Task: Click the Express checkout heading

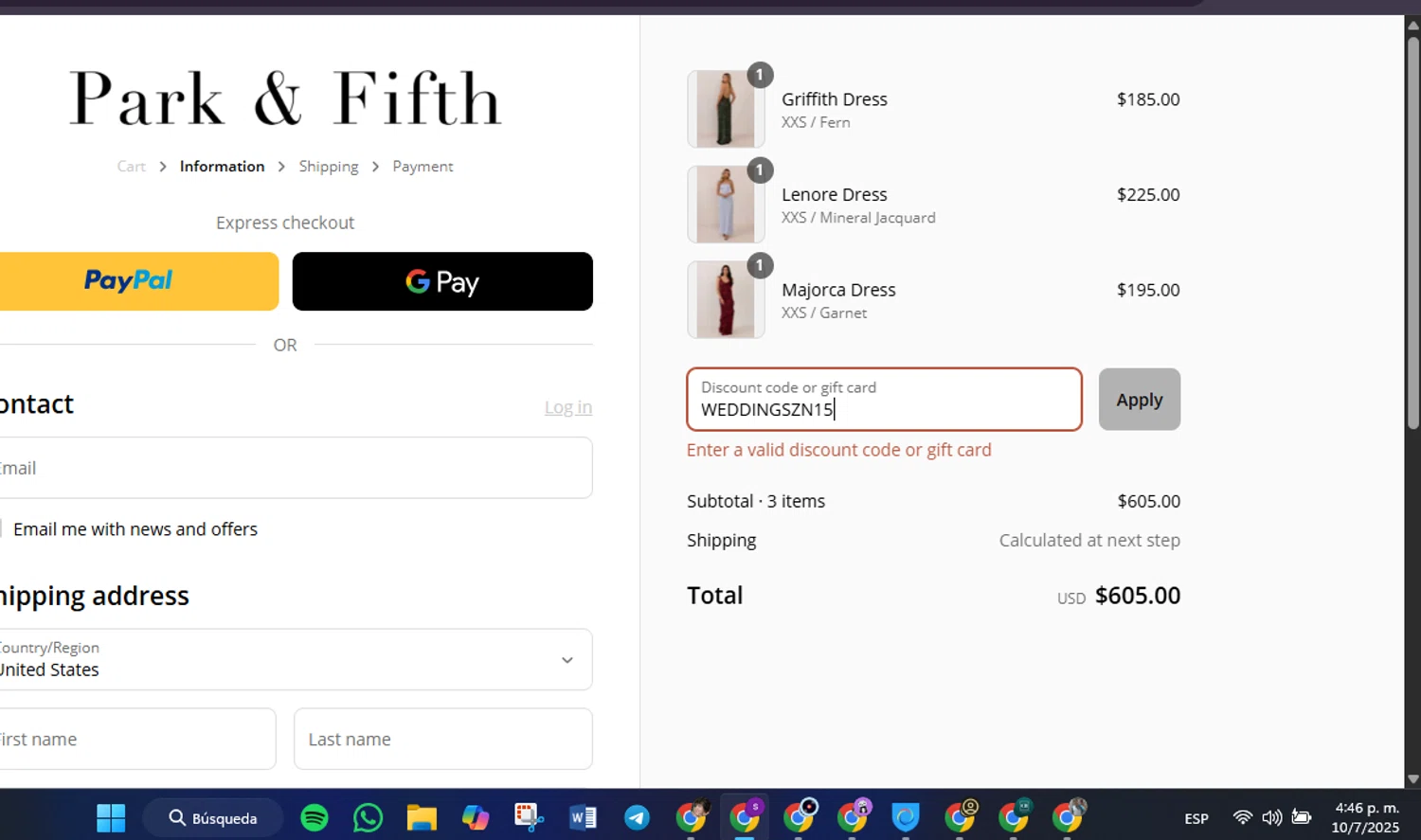Action: (x=285, y=223)
